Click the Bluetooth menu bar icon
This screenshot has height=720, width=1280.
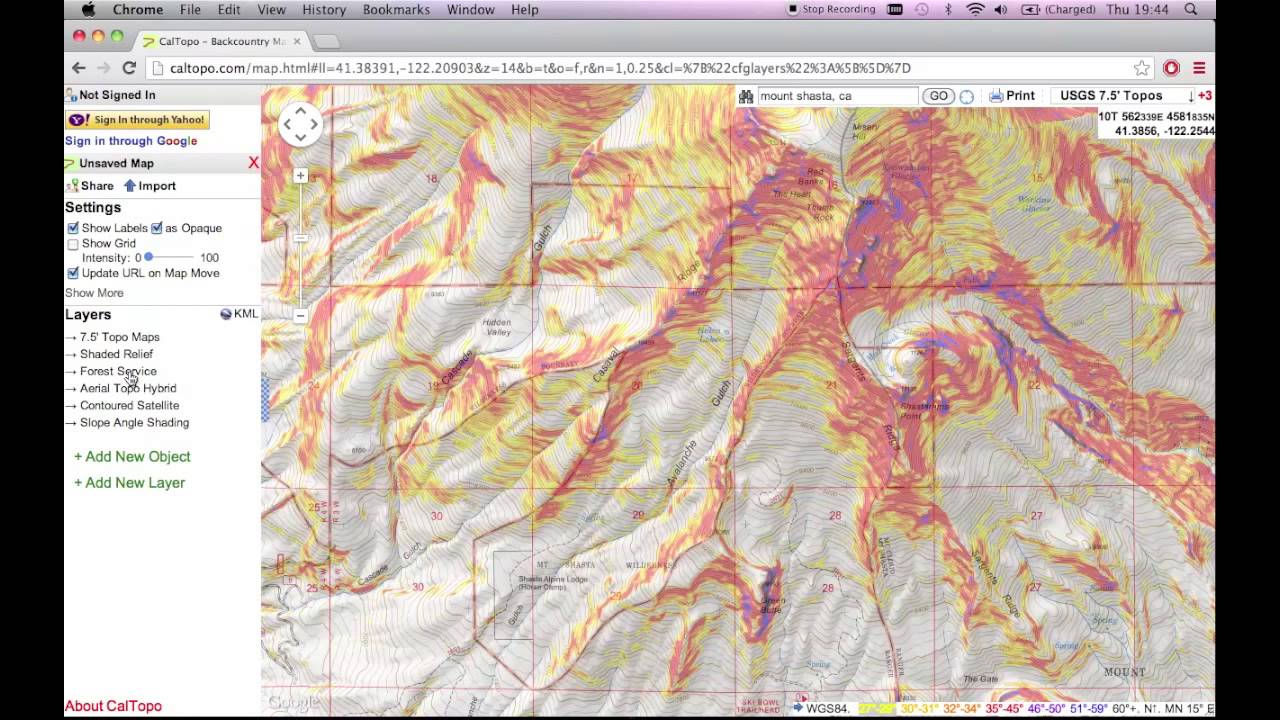tap(948, 9)
